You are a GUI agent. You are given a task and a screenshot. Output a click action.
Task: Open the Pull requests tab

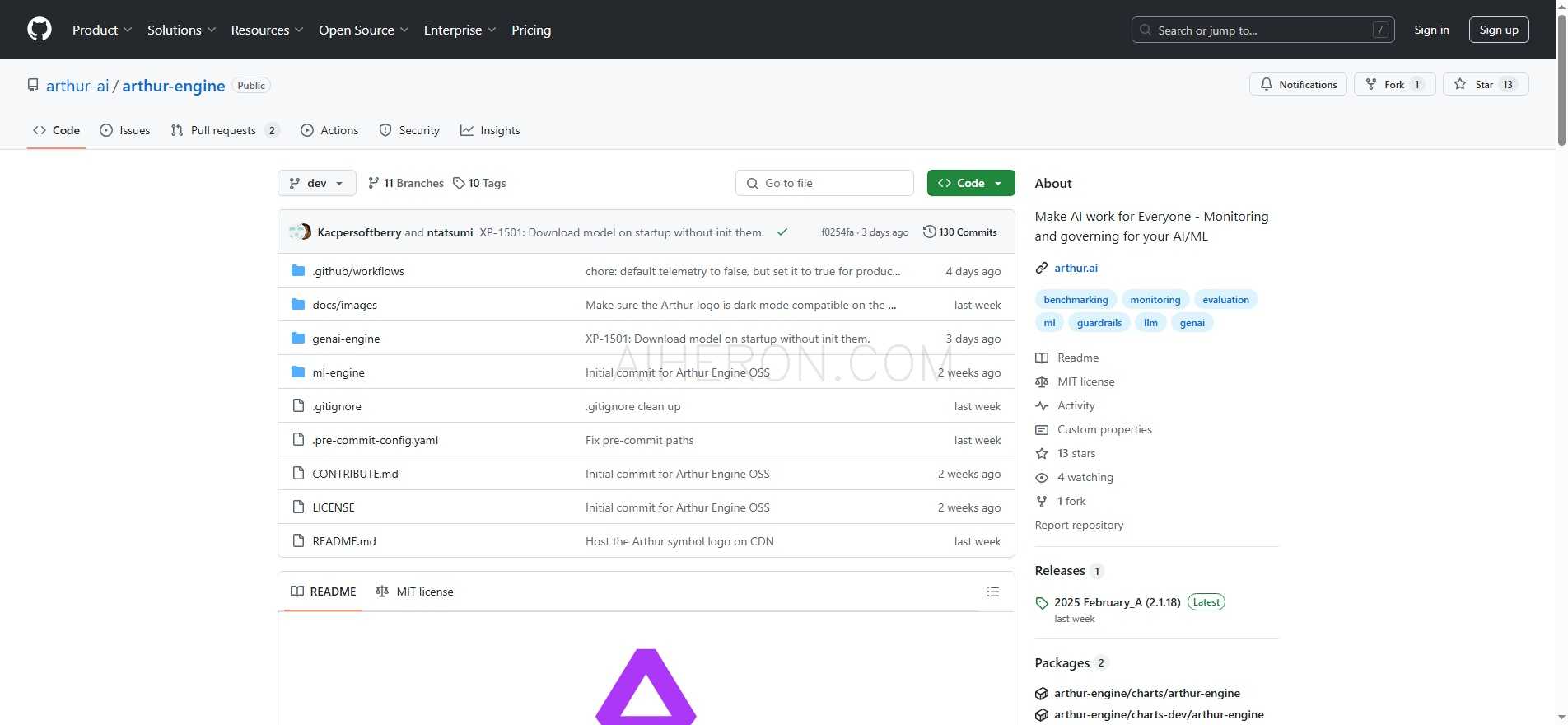pos(225,130)
